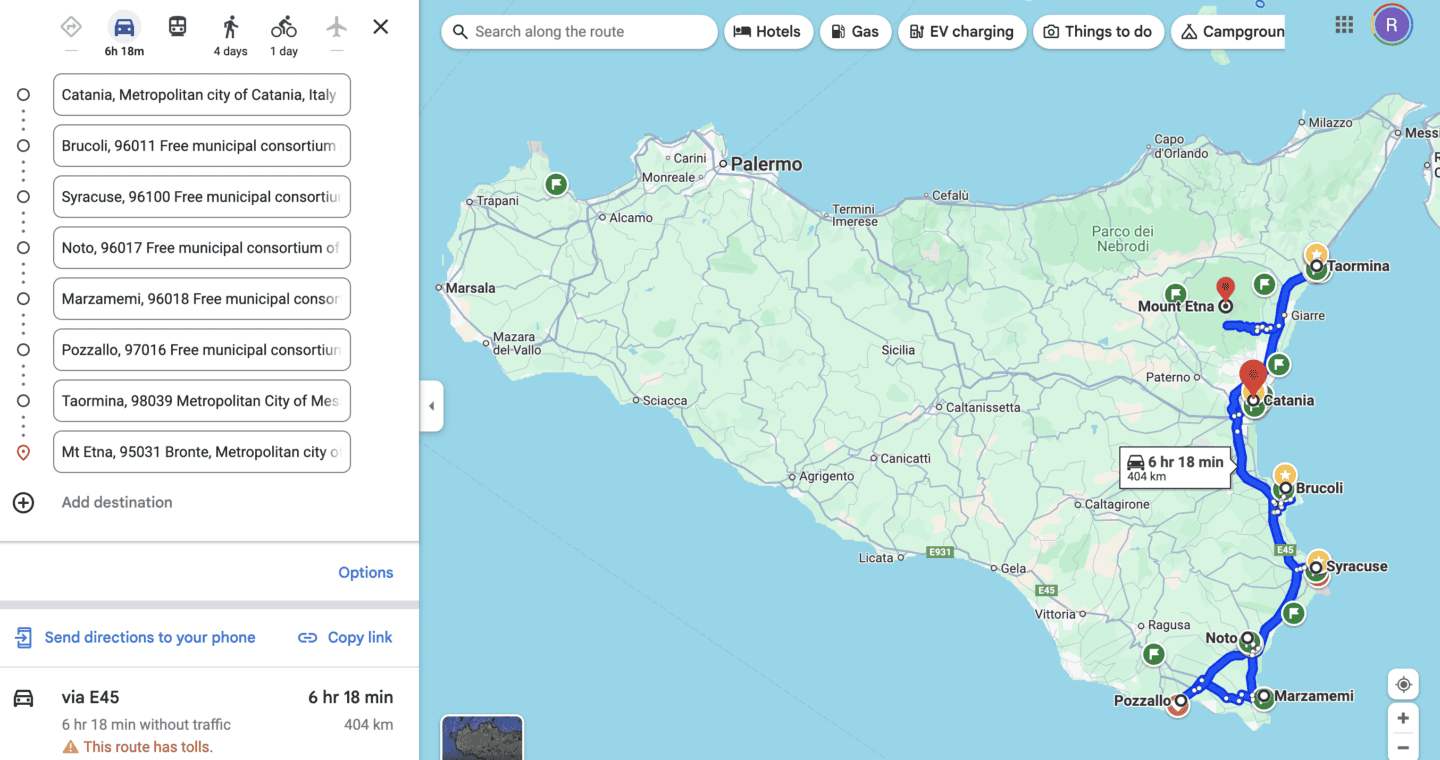Open route Options
The image size is (1440, 760).
coord(365,573)
